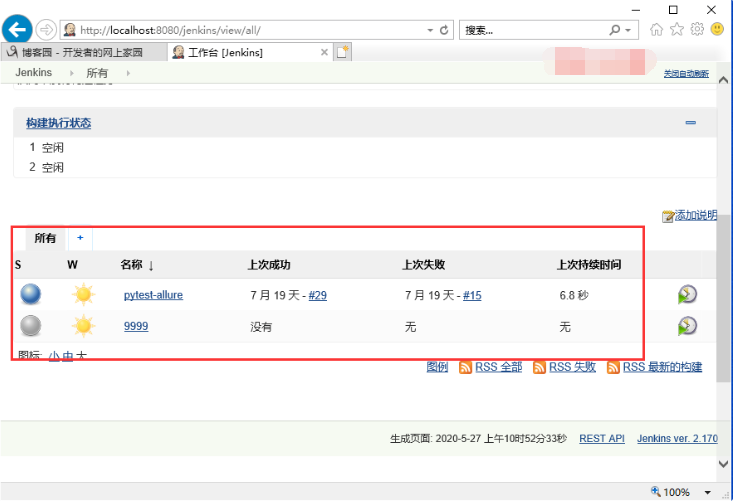Click the RSS icon beside RSS 最新的构建
Viewport: 733px width, 501px height.
pyautogui.click(x=613, y=368)
